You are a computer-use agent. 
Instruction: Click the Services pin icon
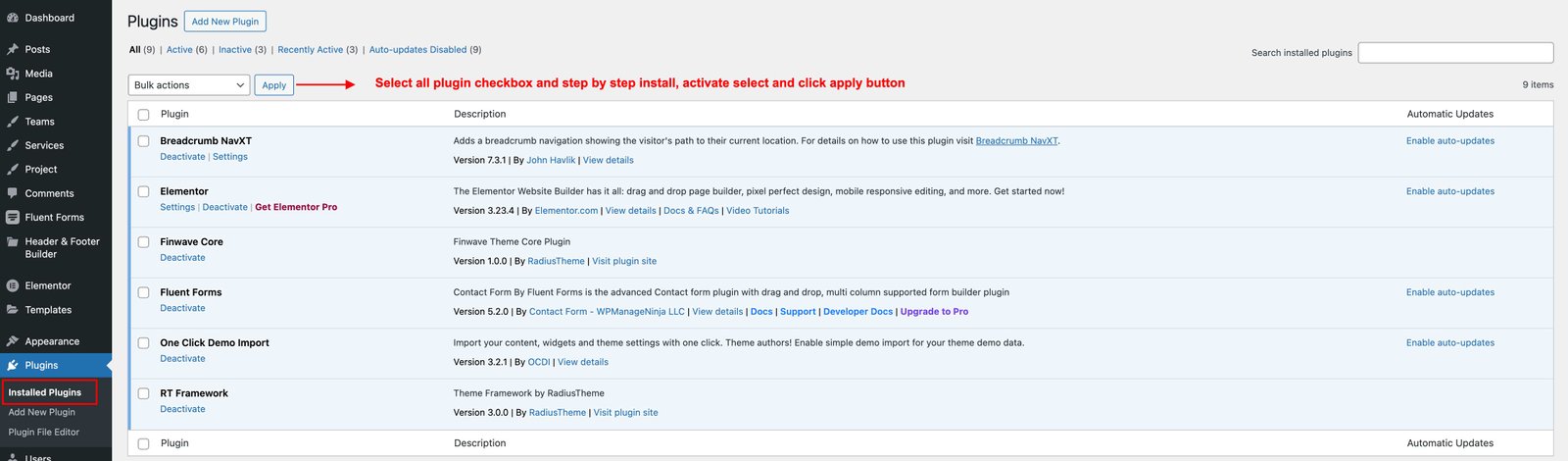point(13,145)
